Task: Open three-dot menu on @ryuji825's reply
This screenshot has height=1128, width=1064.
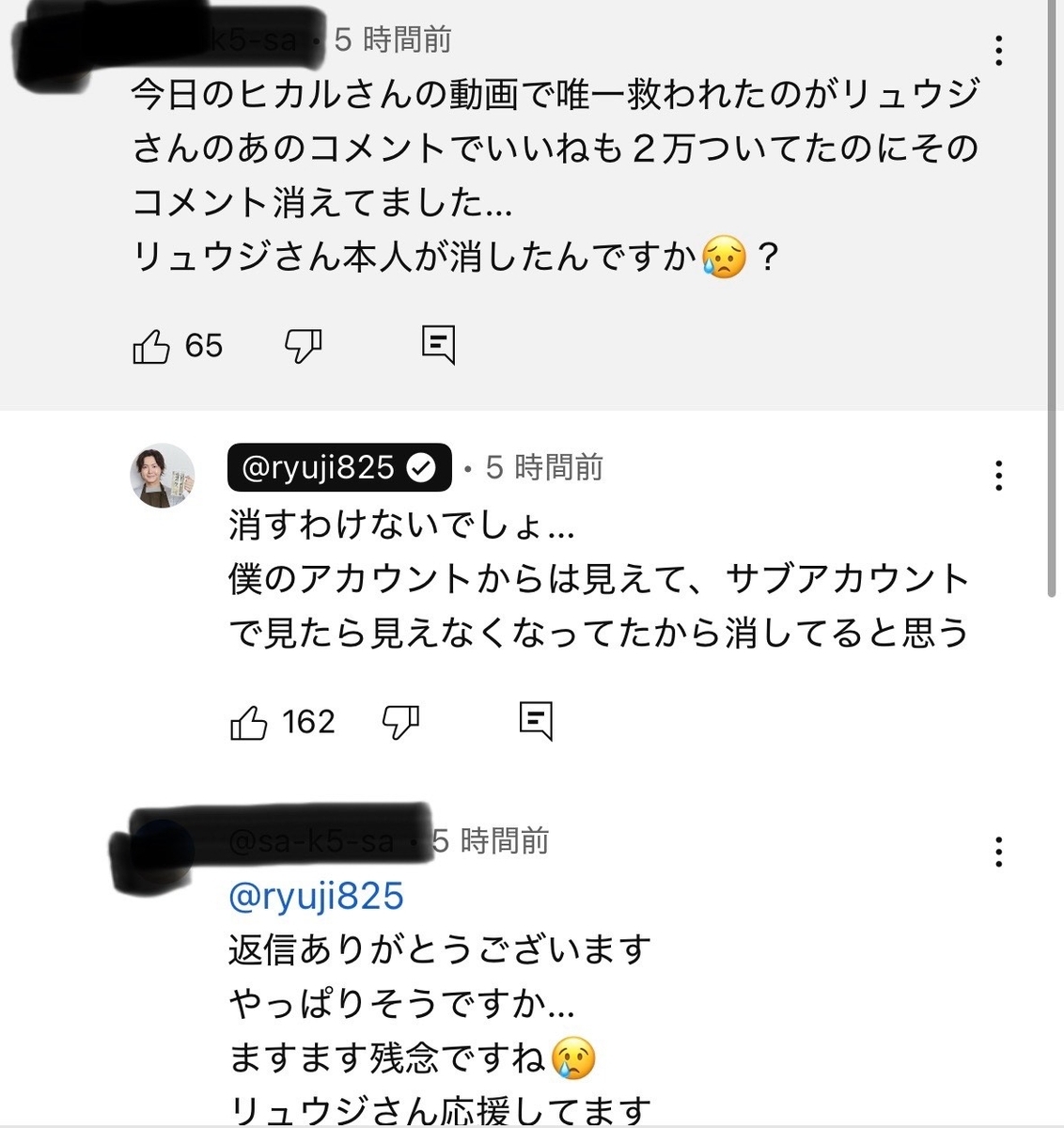Action: (998, 476)
